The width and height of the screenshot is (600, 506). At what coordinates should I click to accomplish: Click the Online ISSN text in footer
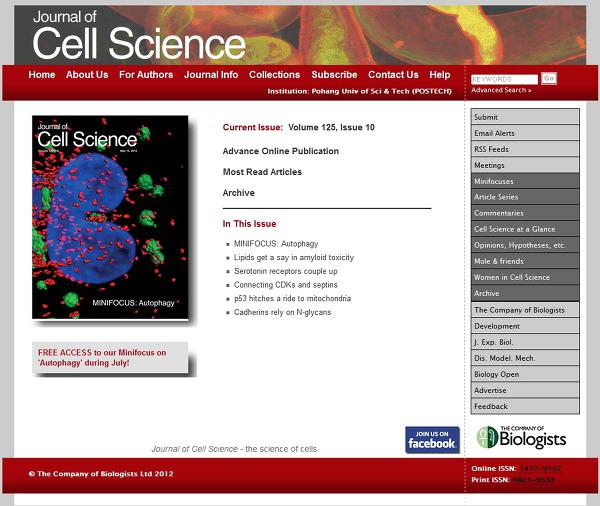pyautogui.click(x=516, y=468)
